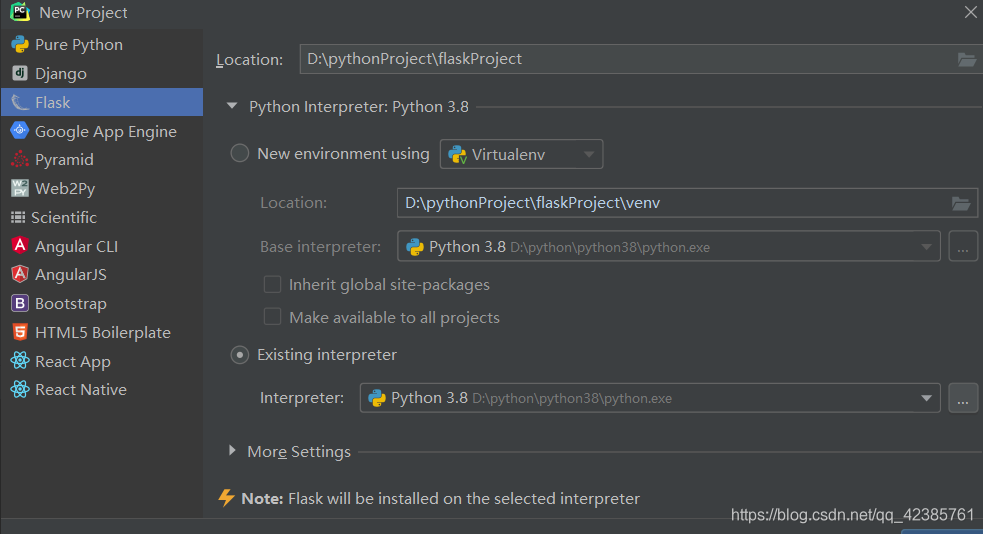This screenshot has height=534, width=983.
Task: Click the React App atom icon
Action: (x=20, y=360)
